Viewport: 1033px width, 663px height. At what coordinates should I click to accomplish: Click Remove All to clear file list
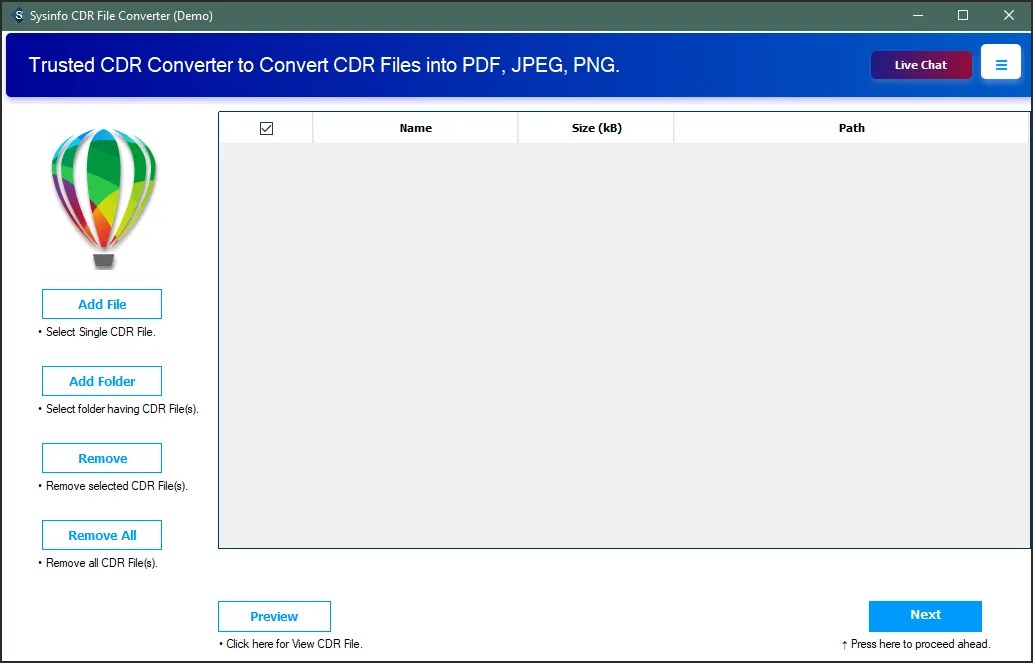[x=101, y=535]
